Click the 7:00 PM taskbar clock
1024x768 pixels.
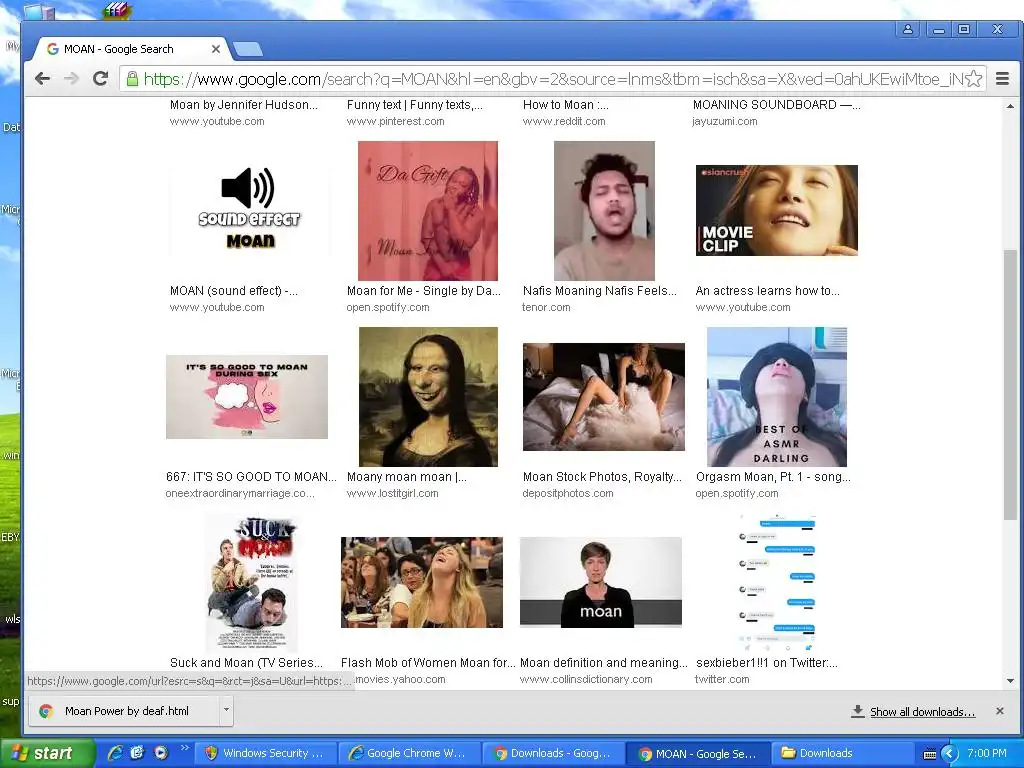coord(987,753)
